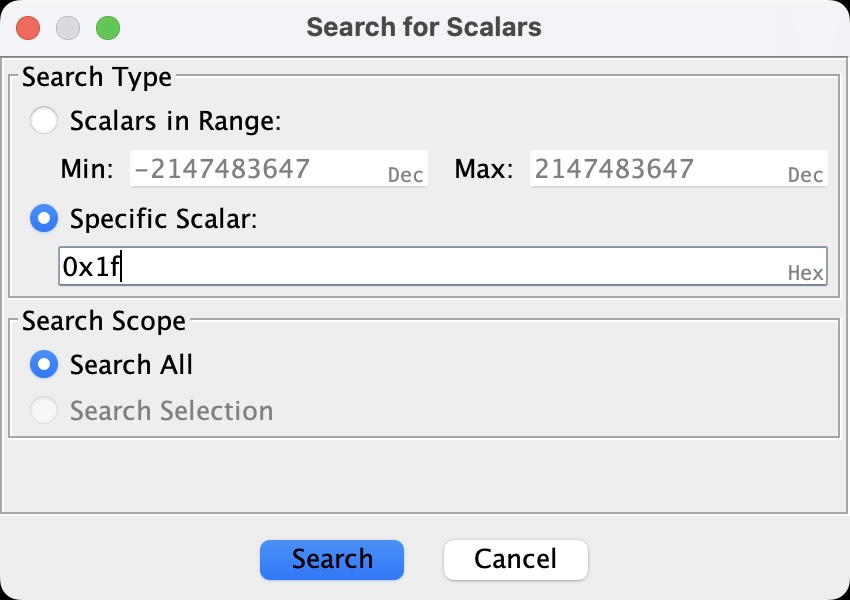The image size is (850, 600).
Task: Choose the Specific Scalar radio option
Action: tap(44, 218)
